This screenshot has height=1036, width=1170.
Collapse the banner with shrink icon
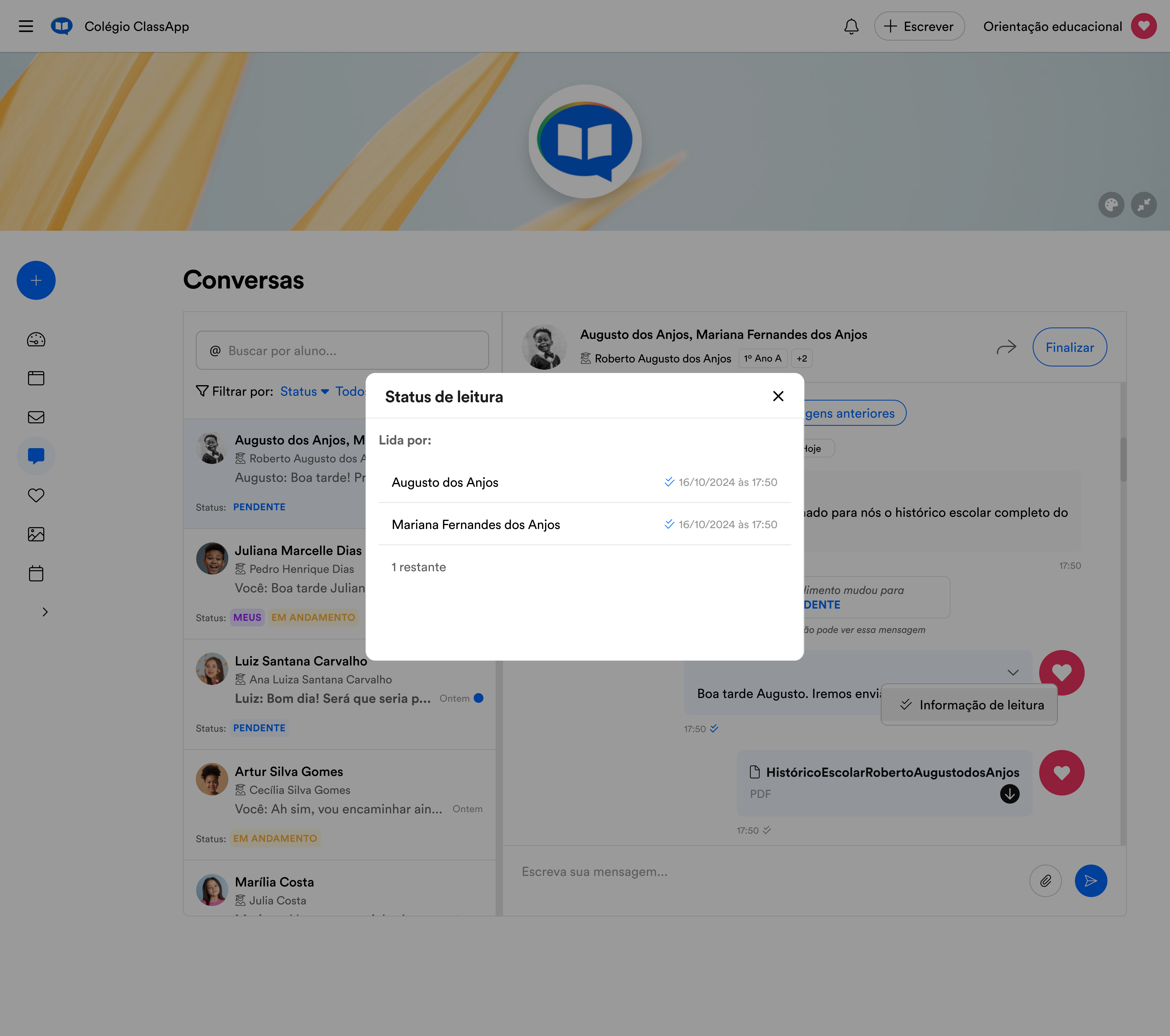point(1144,205)
